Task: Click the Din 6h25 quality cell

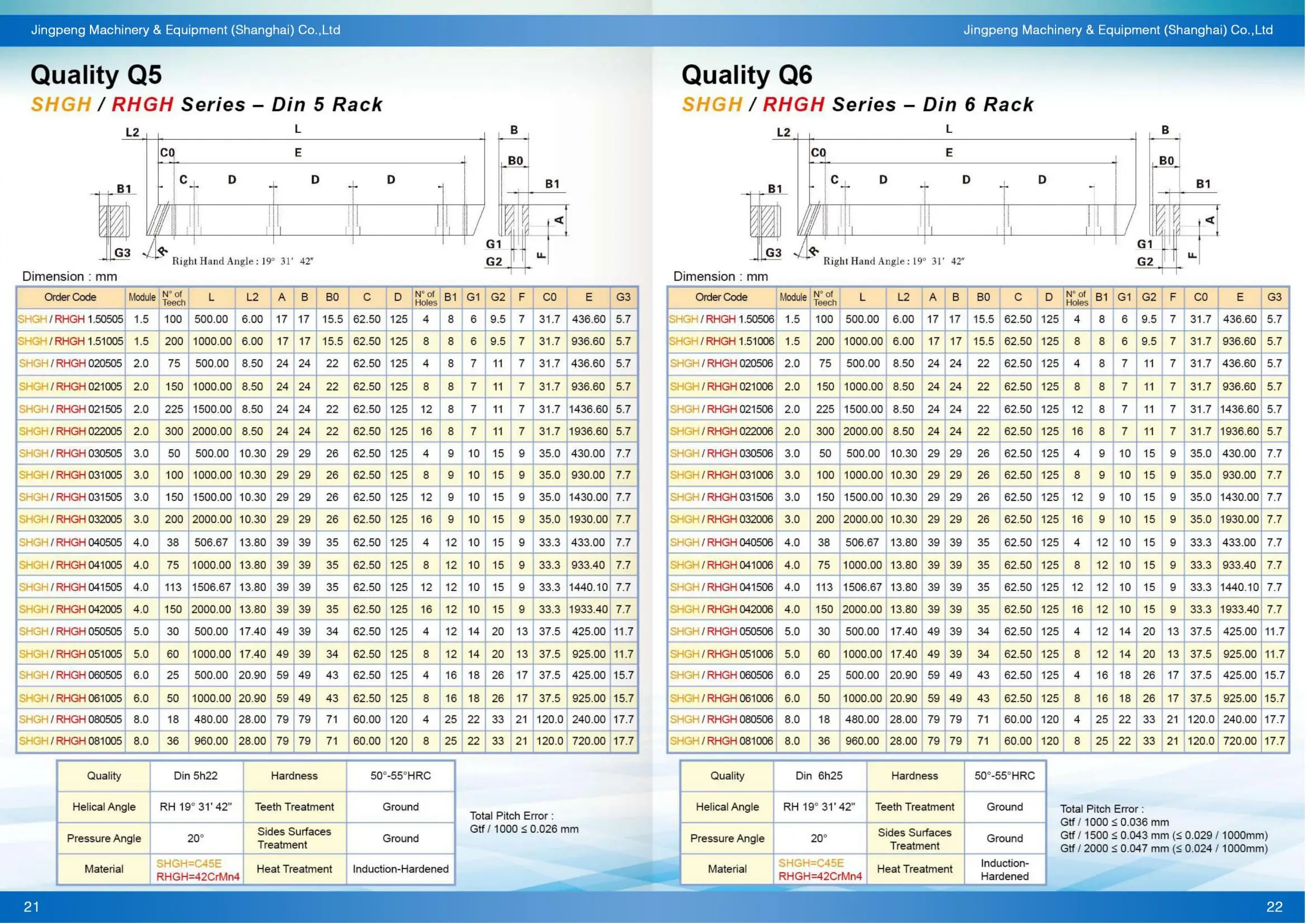Action: 819,776
